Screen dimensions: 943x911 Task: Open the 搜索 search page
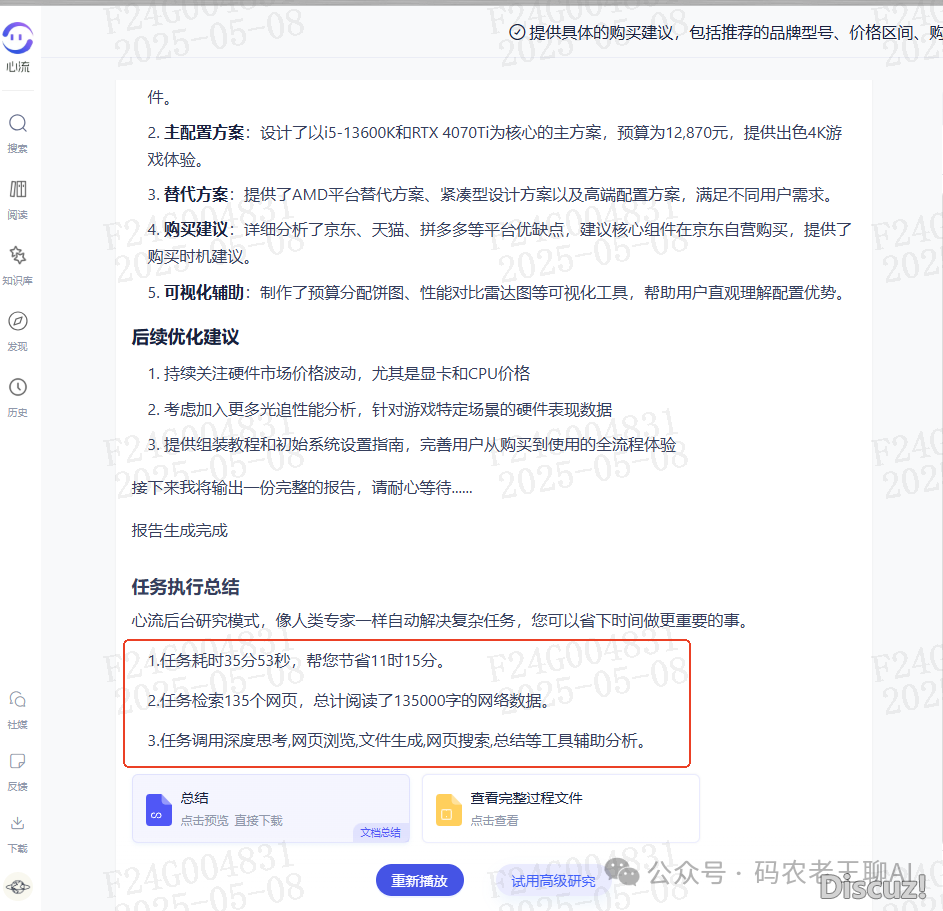[x=18, y=132]
